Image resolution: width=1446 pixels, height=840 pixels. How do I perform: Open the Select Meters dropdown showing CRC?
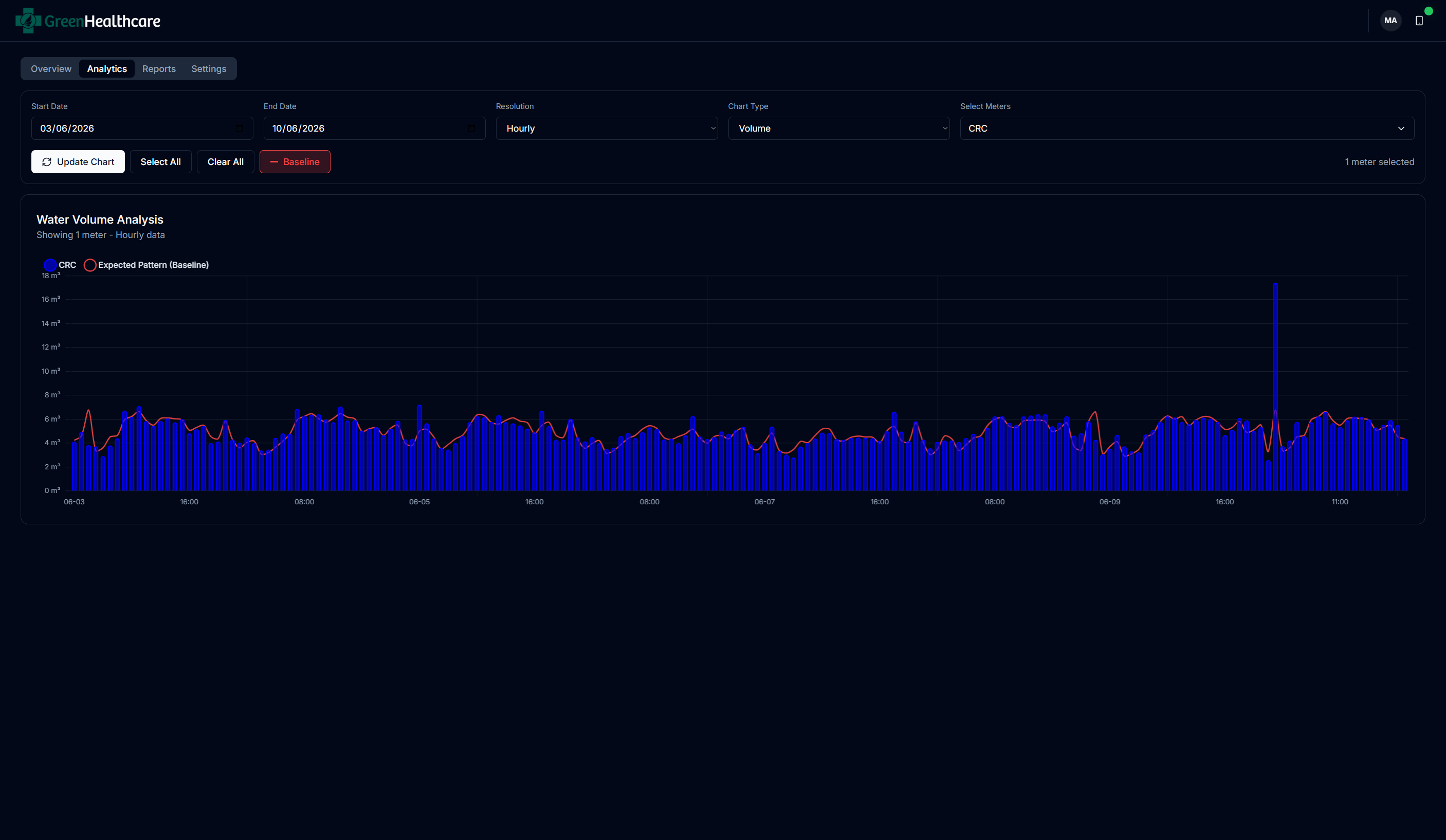[x=1186, y=129]
